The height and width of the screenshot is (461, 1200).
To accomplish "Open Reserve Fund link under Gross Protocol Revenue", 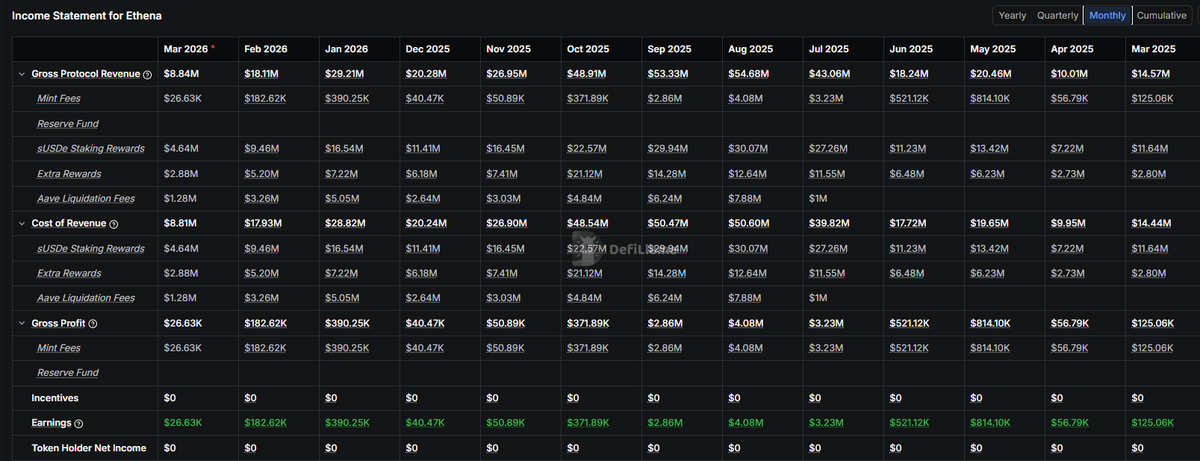I will 68,124.
